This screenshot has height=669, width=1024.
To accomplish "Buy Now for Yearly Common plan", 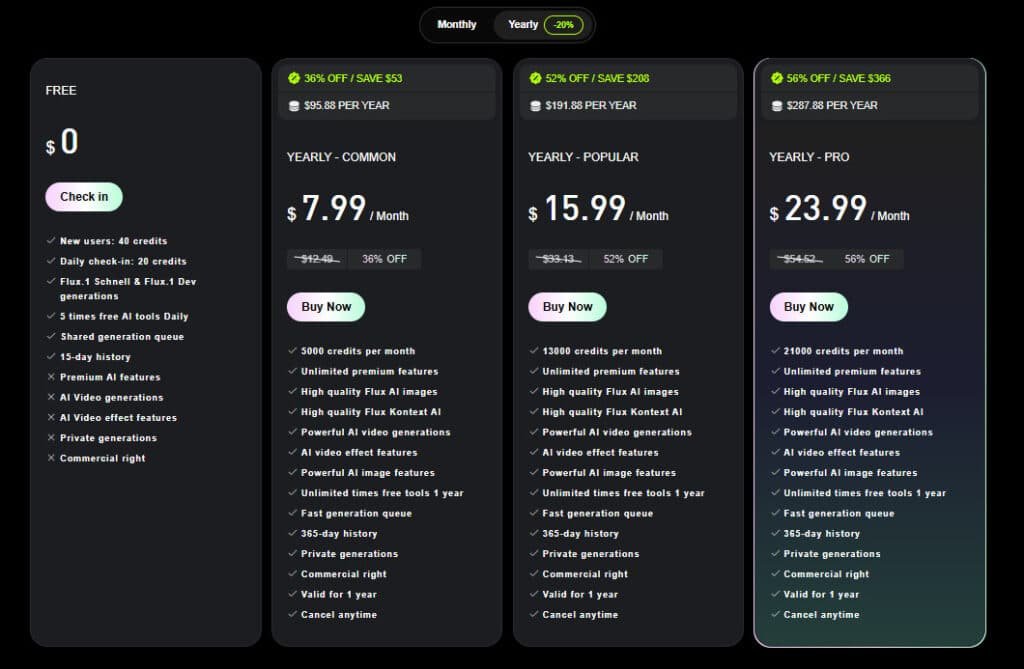I will 326,307.
